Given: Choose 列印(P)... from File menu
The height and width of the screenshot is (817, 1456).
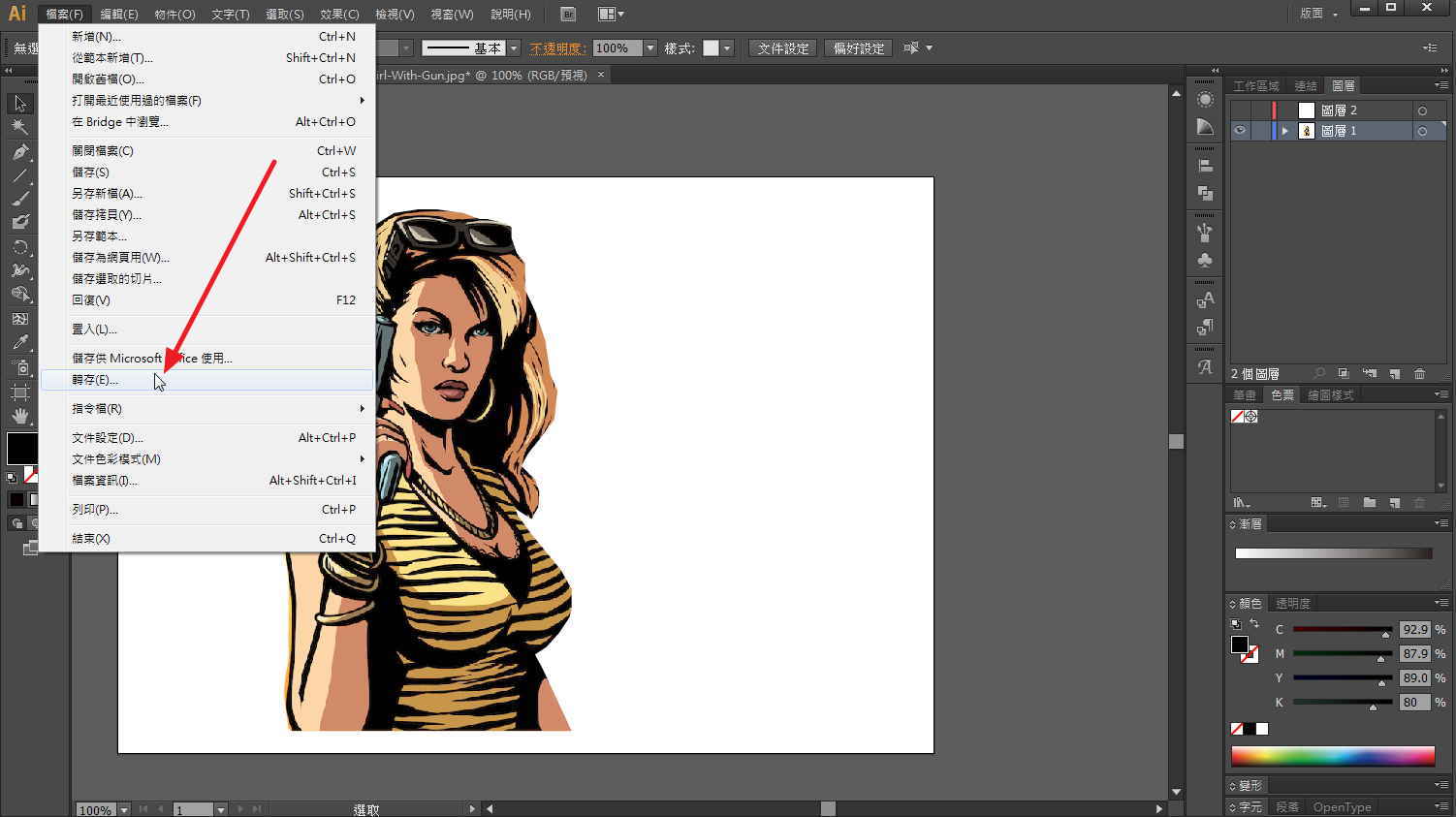Looking at the screenshot, I should coord(206,510).
